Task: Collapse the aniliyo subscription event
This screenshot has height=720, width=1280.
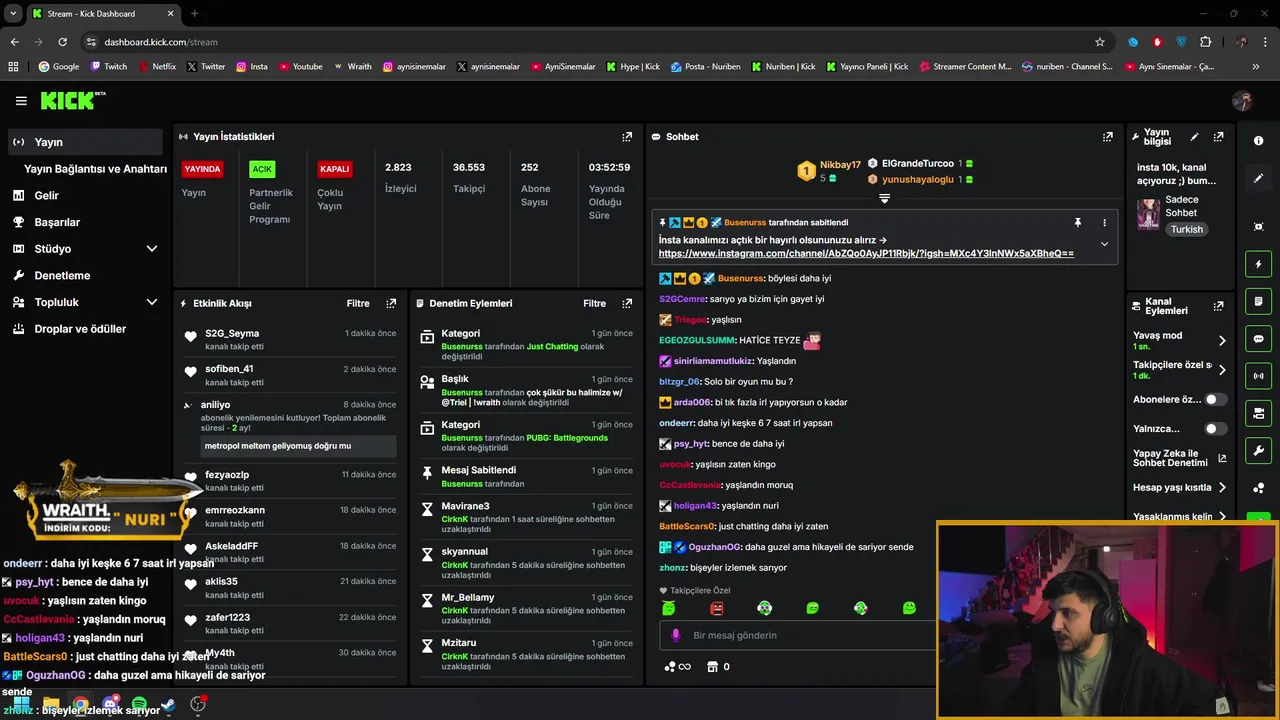Action: (187, 405)
